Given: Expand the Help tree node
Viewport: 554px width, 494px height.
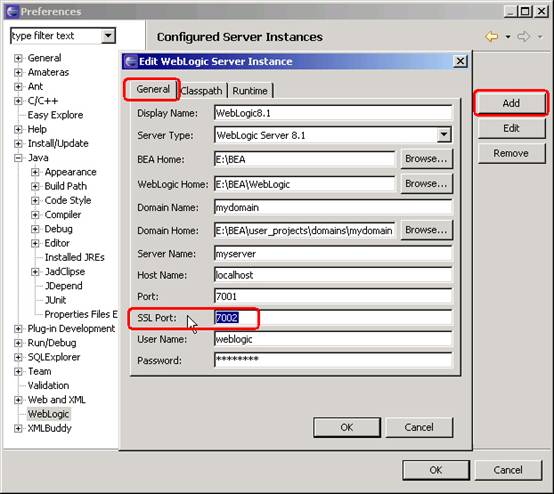Looking at the screenshot, I should tap(18, 129).
